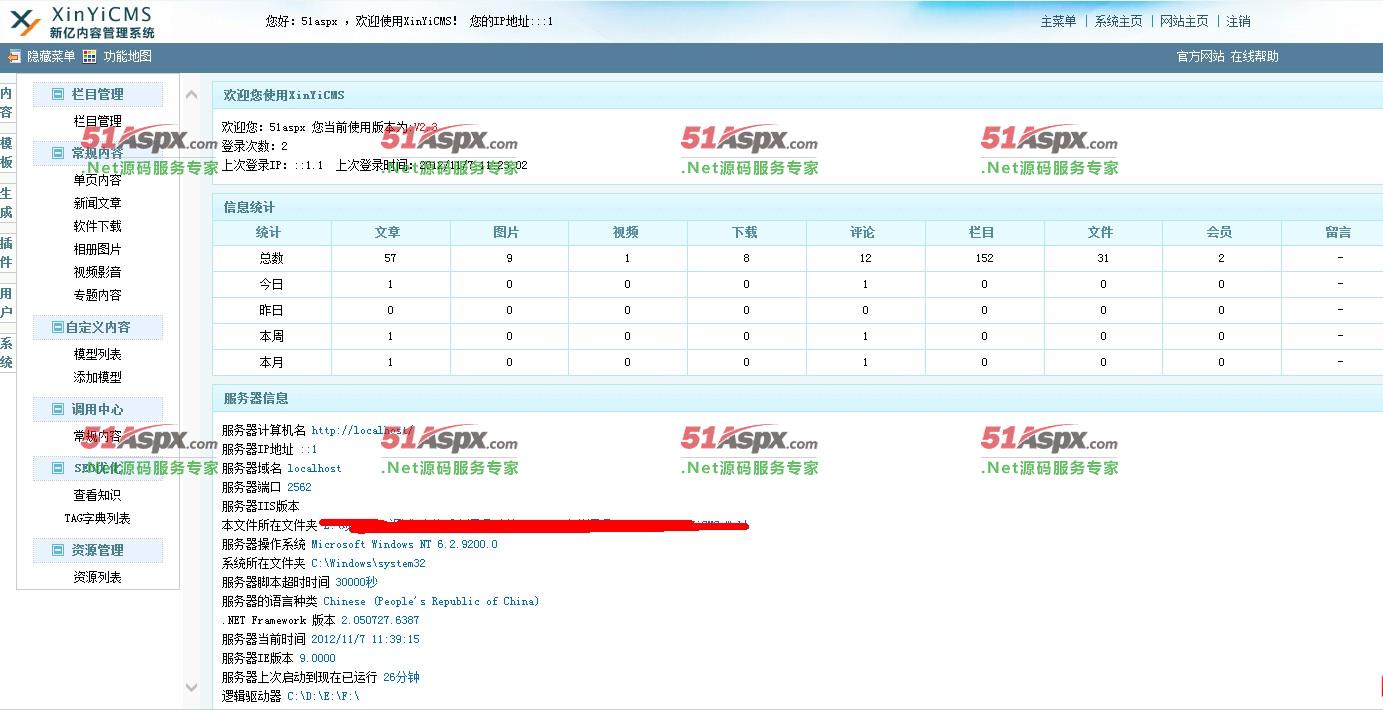Select 添加模型 in the sidebar
This screenshot has width=1383, height=710.
coord(97,378)
